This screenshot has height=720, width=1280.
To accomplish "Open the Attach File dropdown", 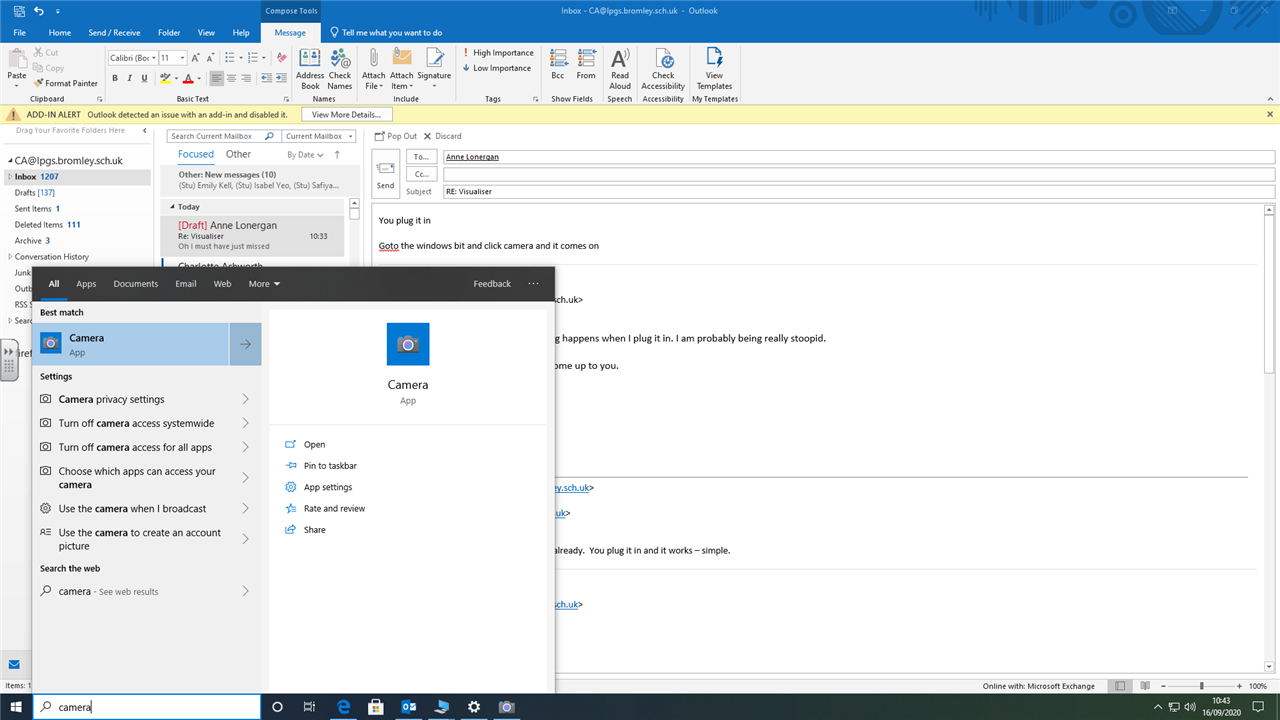I will pyautogui.click(x=373, y=69).
